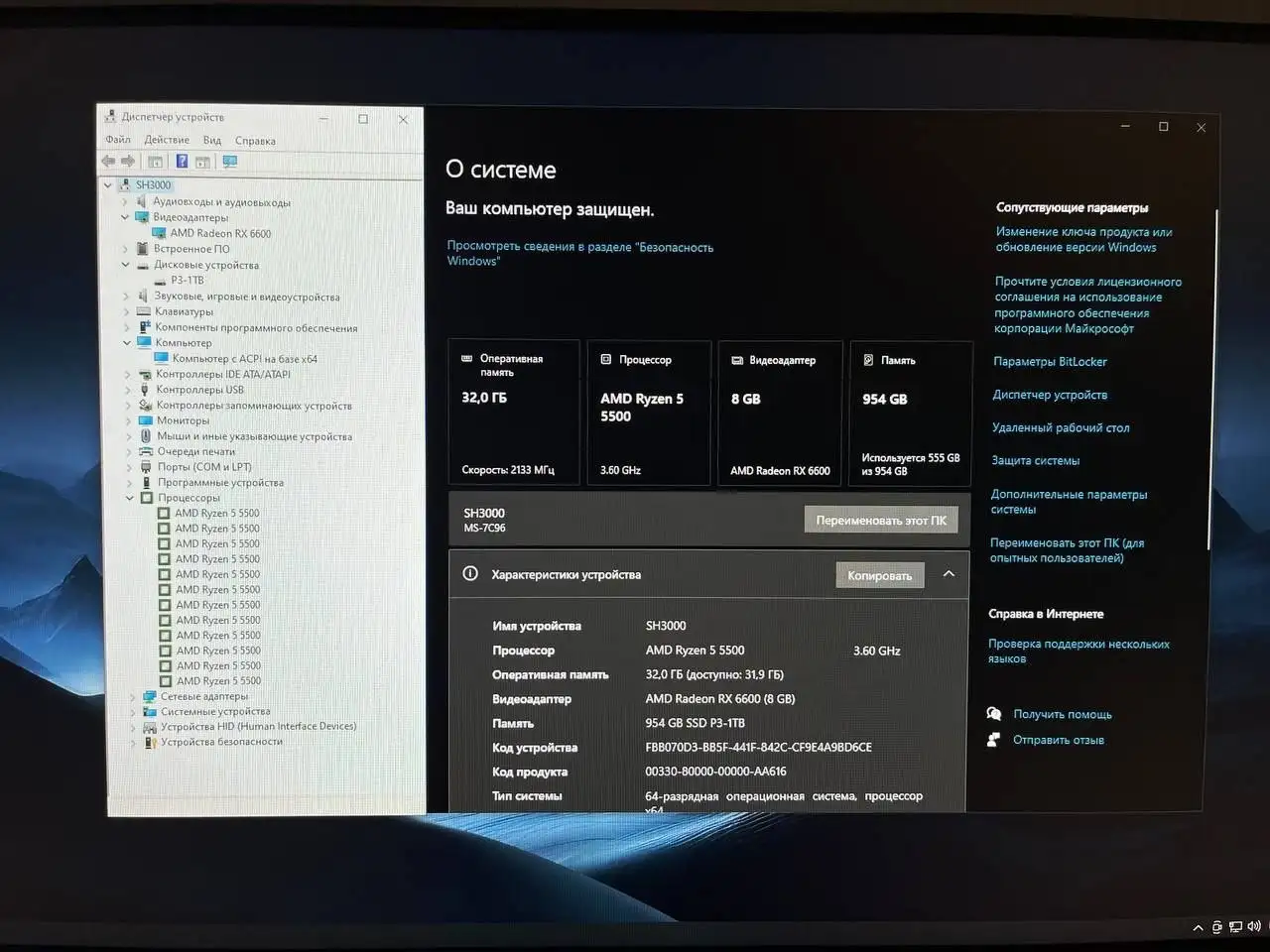
Task: Open the network icon in the system tray
Action: point(1236,928)
